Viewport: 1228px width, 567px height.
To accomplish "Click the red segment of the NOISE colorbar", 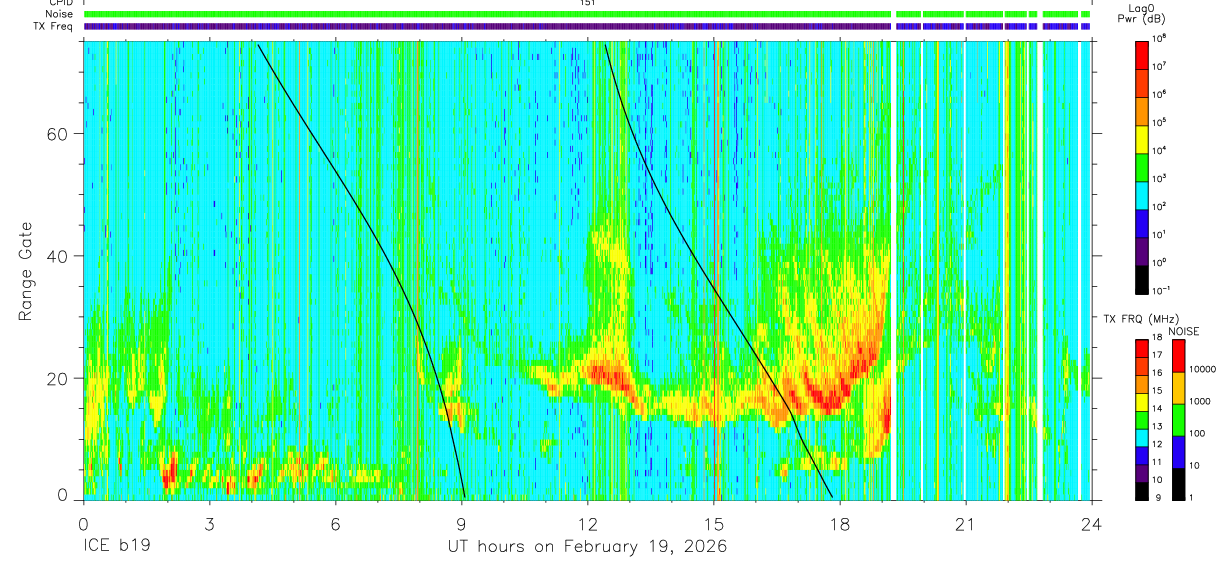I will [x=1178, y=356].
